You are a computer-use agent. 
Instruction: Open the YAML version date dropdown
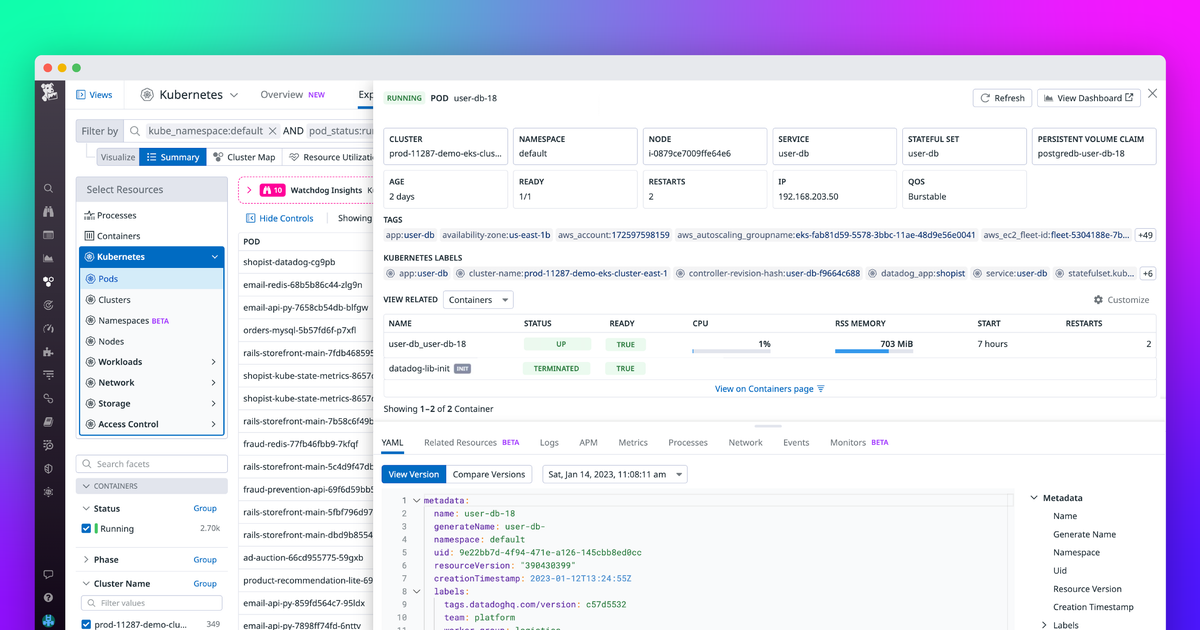615,474
